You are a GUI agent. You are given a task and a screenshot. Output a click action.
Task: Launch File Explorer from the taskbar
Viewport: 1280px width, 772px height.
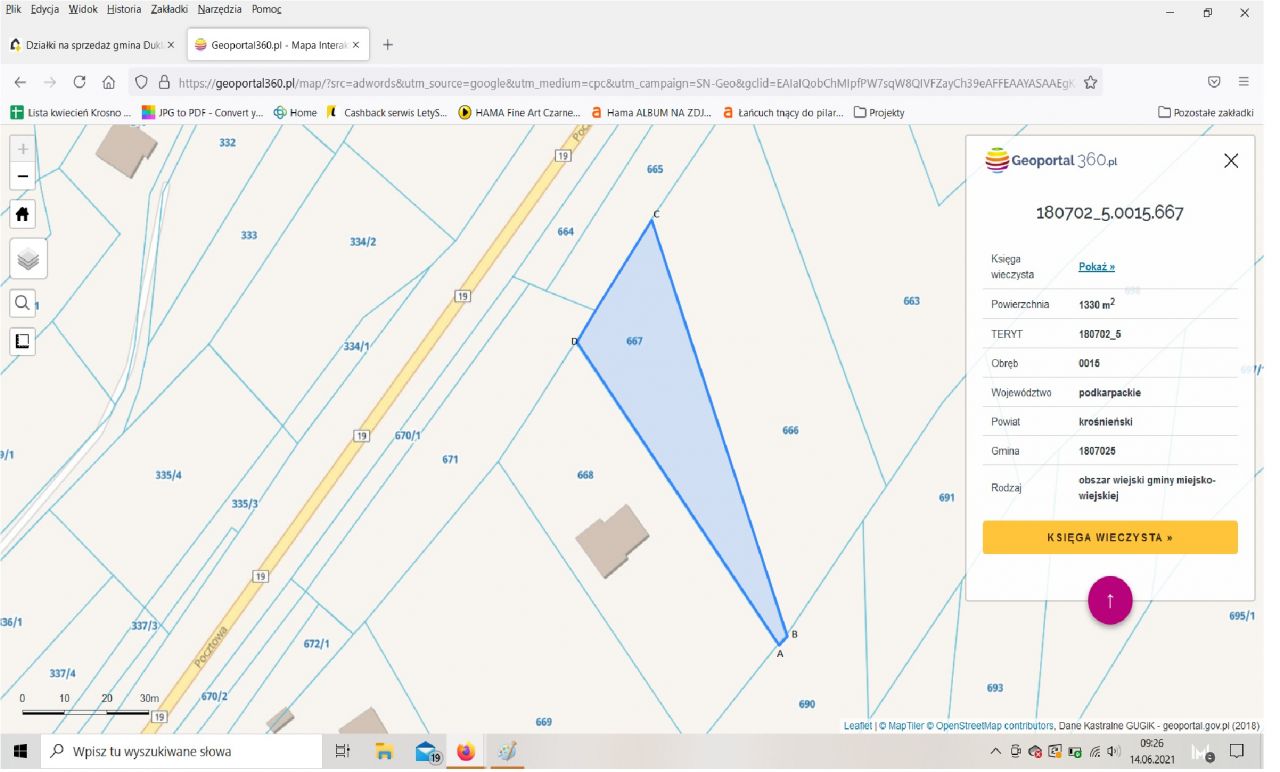[384, 751]
